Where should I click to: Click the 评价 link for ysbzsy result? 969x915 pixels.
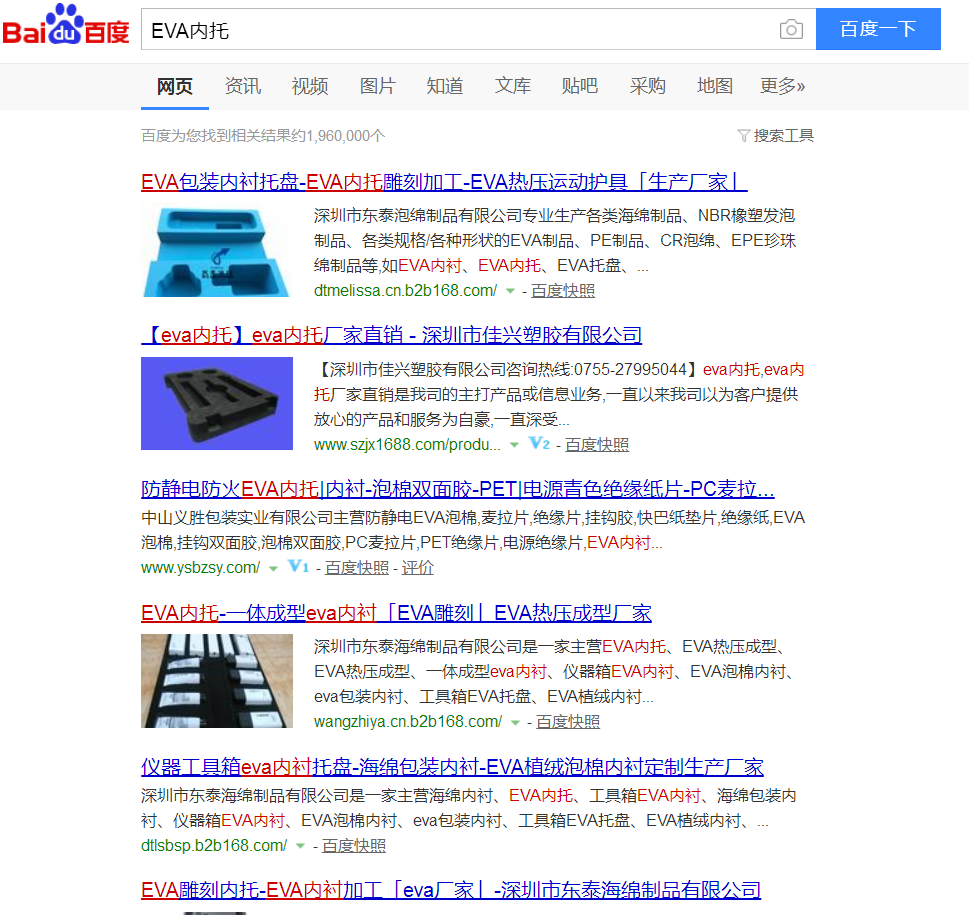(x=418, y=567)
